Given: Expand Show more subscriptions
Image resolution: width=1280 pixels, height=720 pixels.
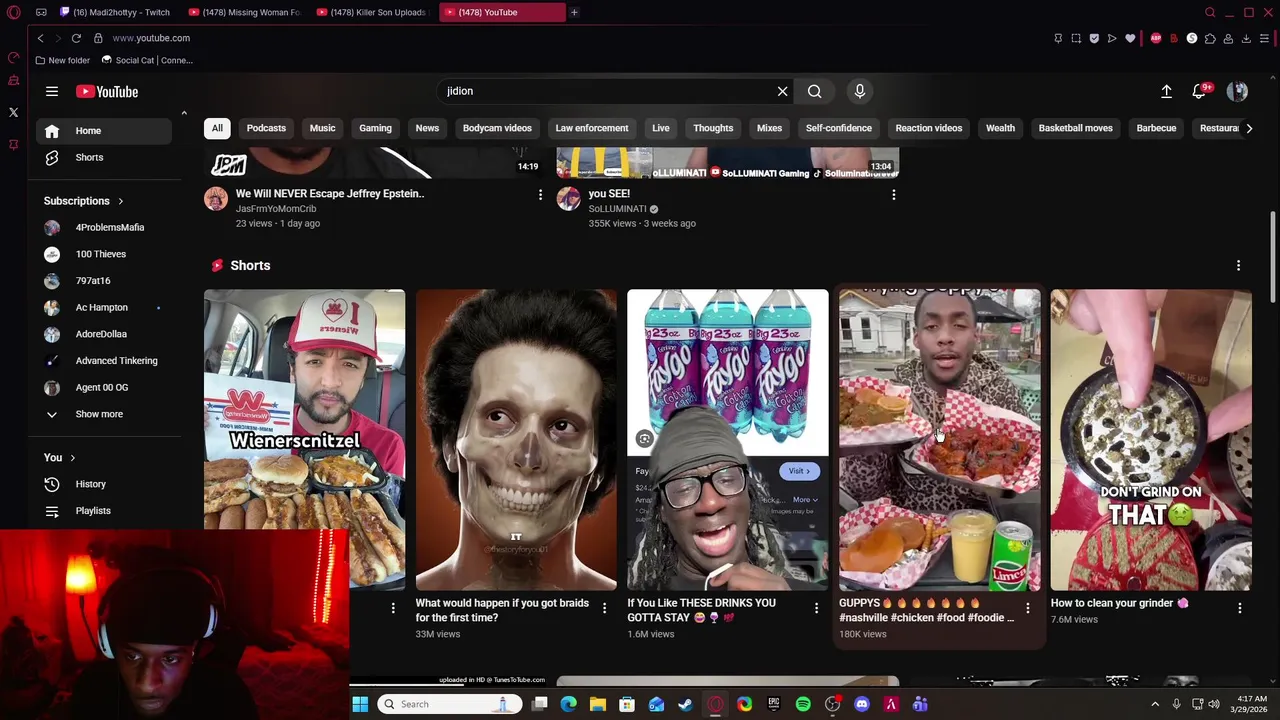Looking at the screenshot, I should (x=103, y=414).
